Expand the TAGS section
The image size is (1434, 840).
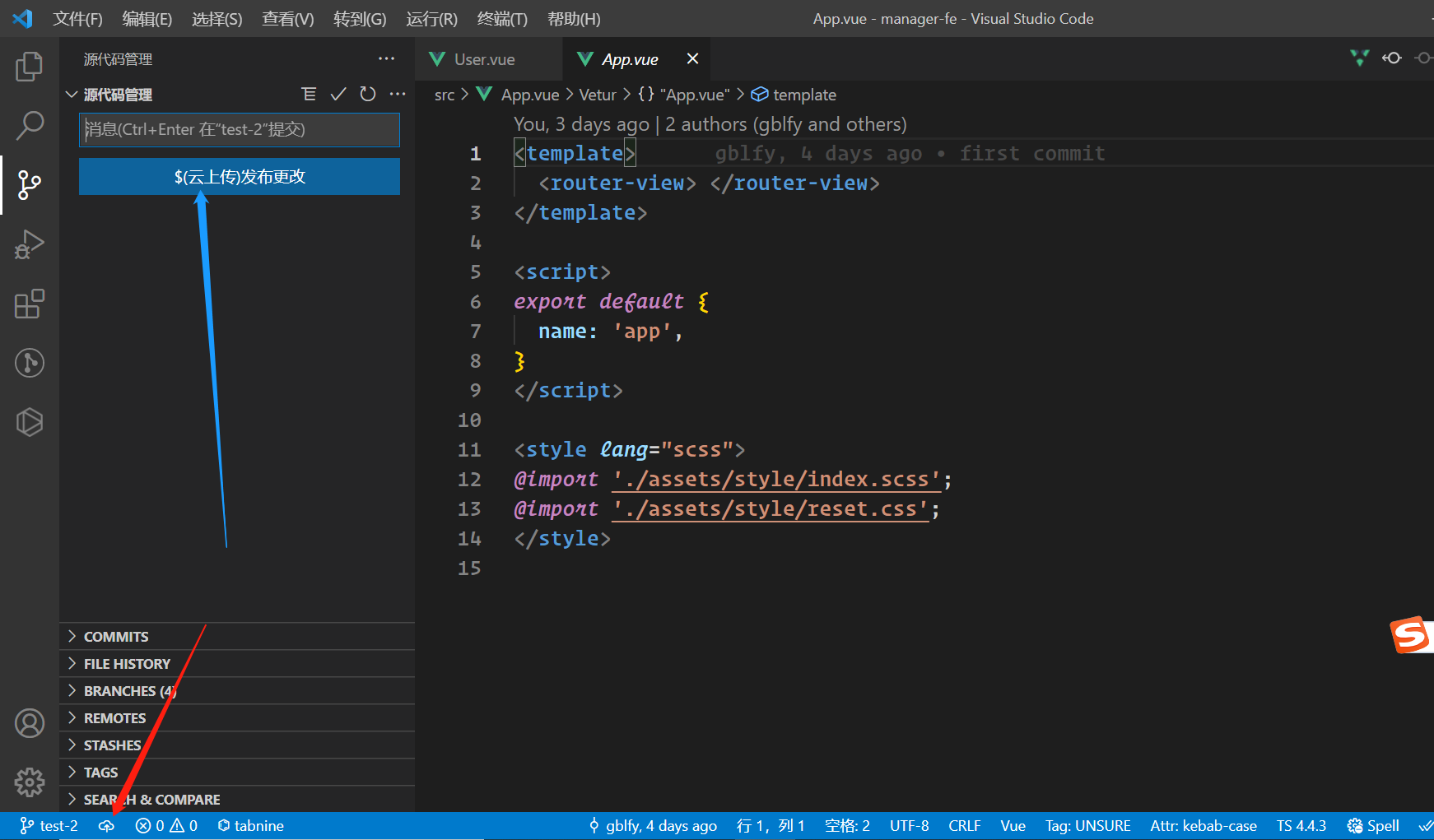(x=237, y=772)
